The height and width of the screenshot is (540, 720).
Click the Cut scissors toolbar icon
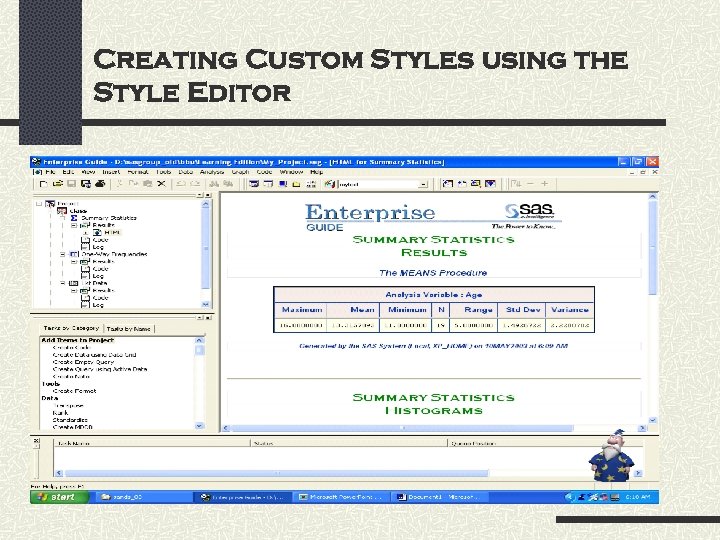(x=119, y=184)
